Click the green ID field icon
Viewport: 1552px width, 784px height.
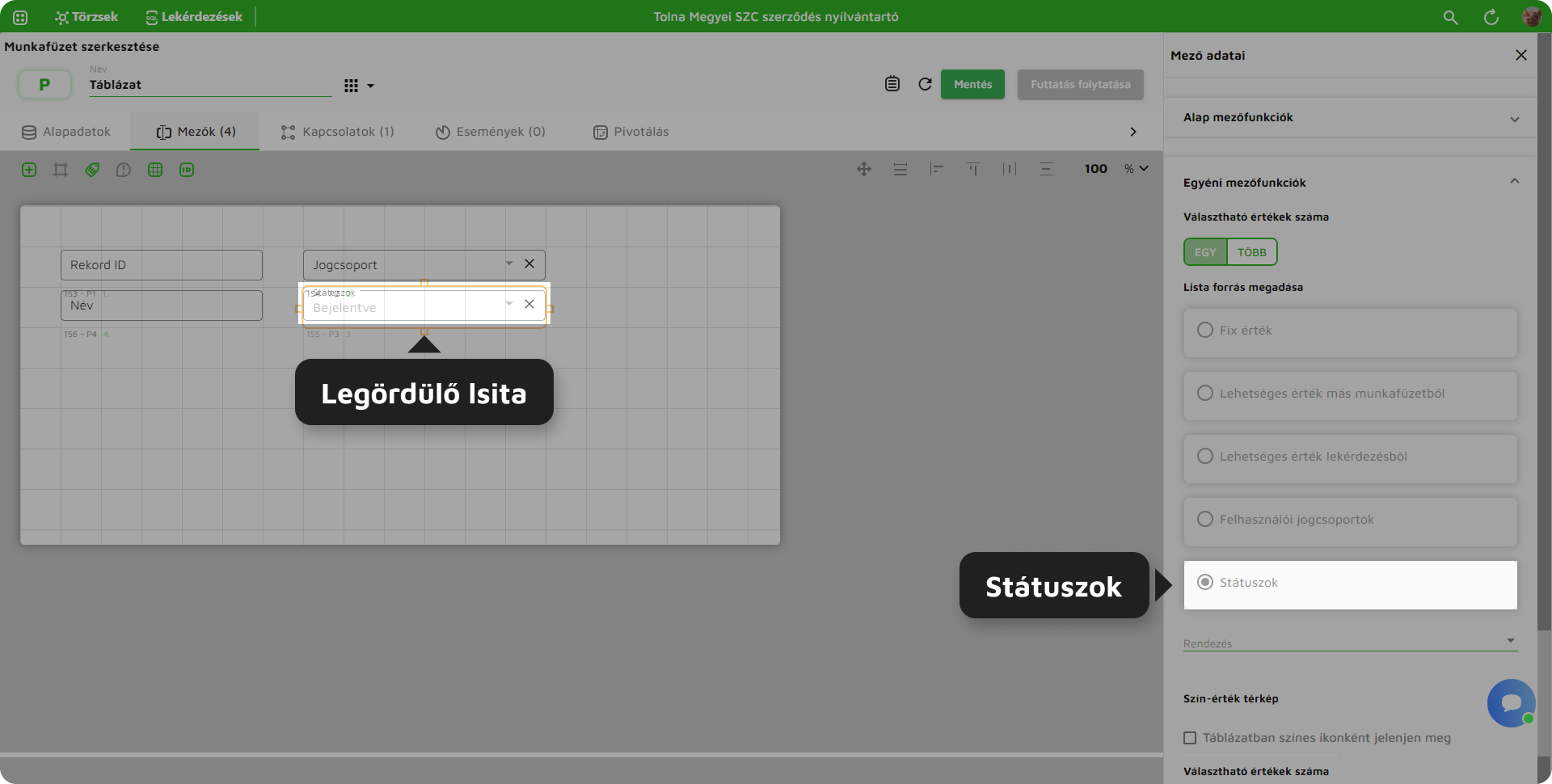(x=187, y=170)
